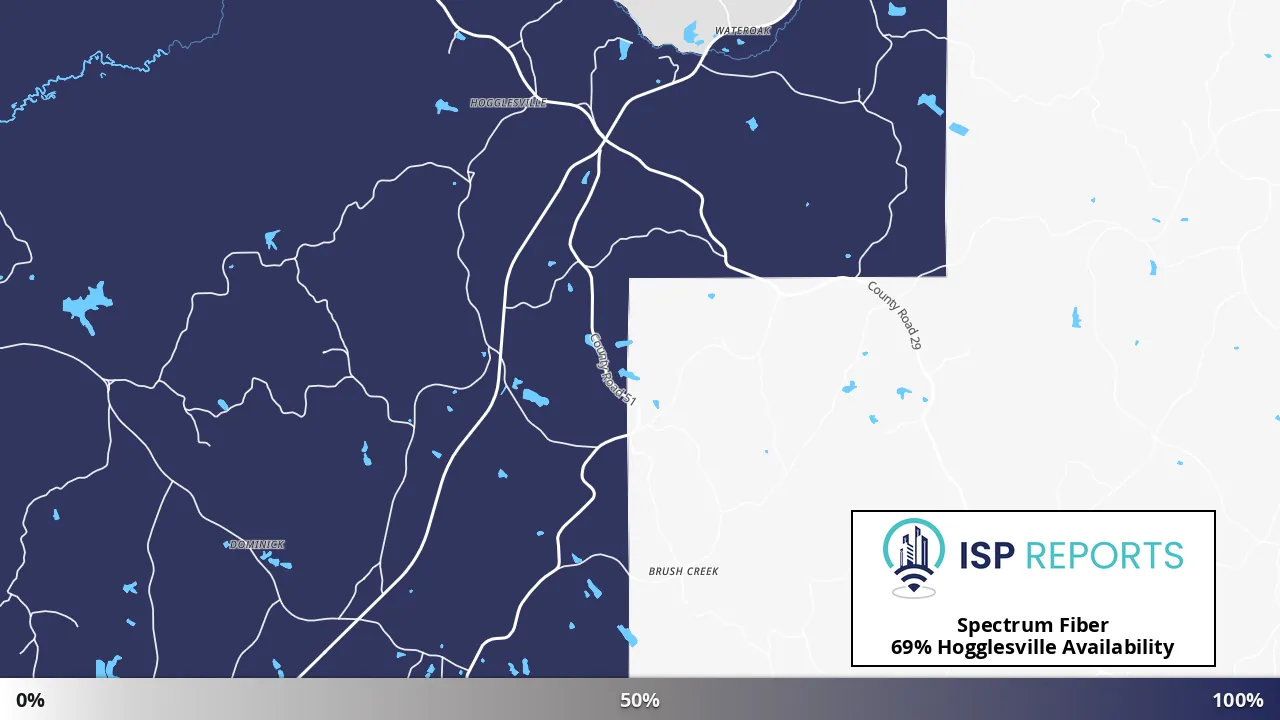This screenshot has height=720, width=1280.
Task: Click the Dominick map label
Action: tap(257, 545)
